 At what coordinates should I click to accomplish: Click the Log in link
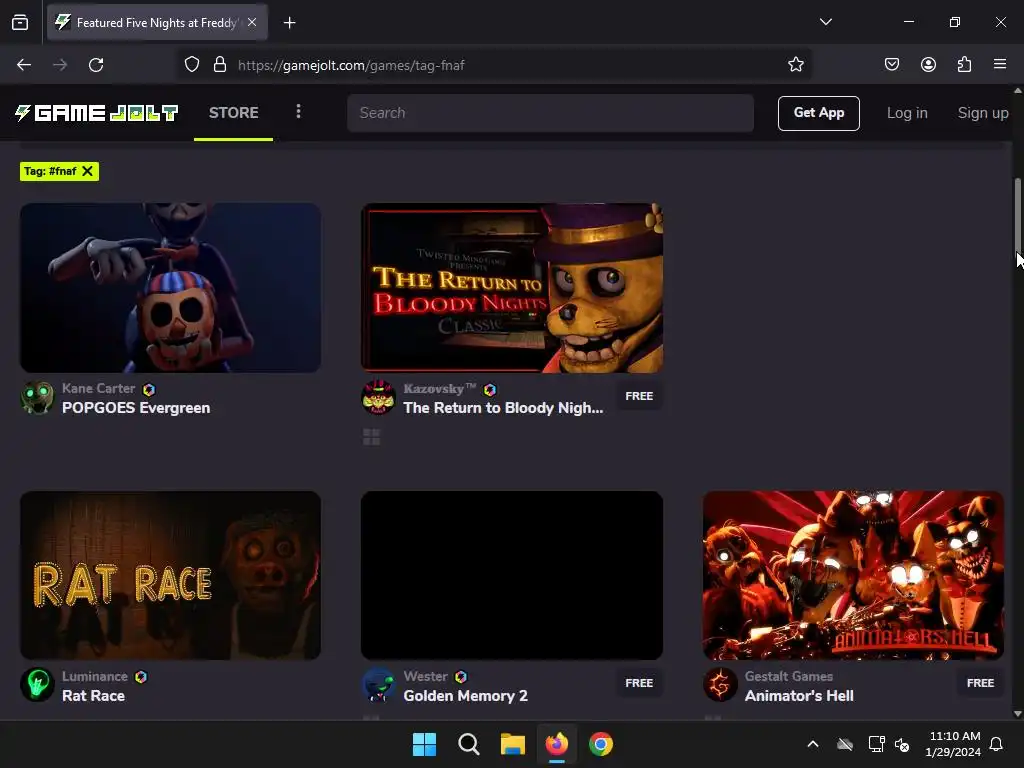pyautogui.click(x=906, y=113)
